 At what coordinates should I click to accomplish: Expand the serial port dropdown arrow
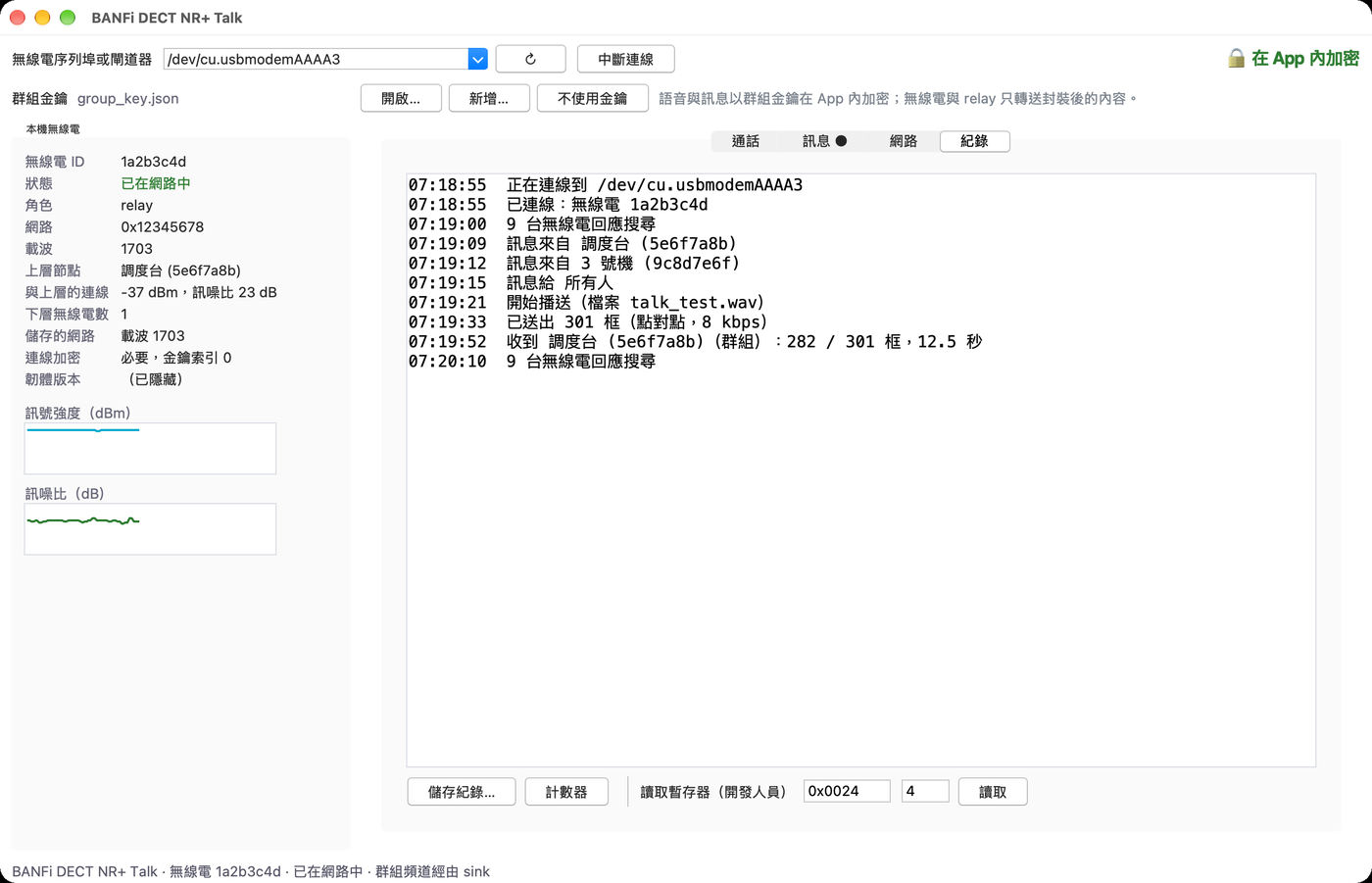click(x=477, y=59)
